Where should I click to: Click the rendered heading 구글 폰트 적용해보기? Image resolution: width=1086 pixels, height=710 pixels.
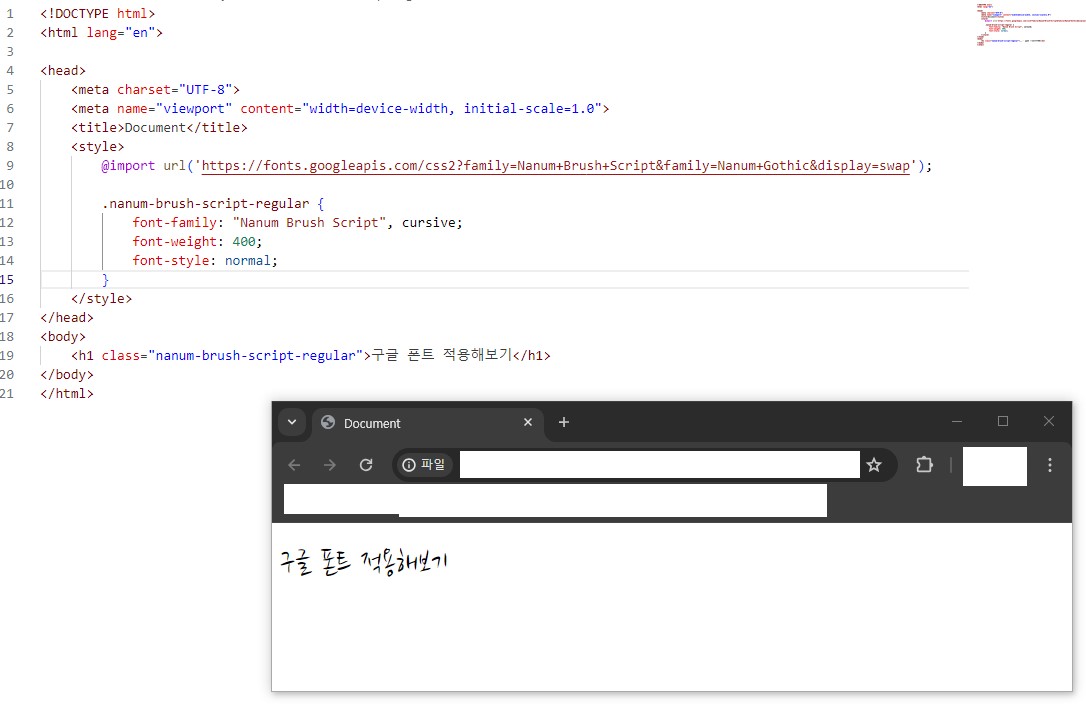(x=364, y=562)
